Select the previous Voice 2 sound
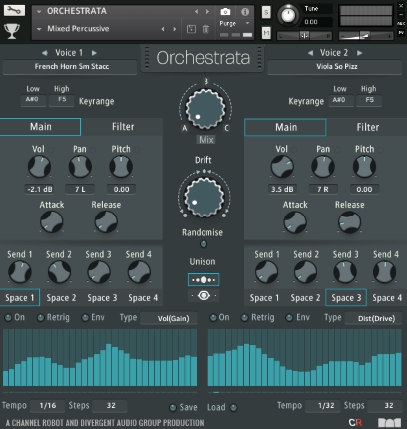The image size is (407, 429). click(x=310, y=53)
